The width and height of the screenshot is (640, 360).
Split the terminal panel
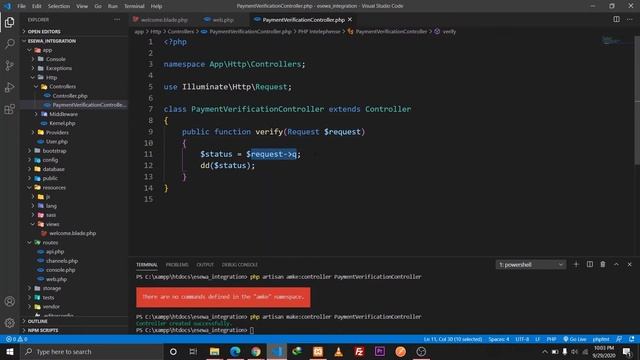[590, 264]
